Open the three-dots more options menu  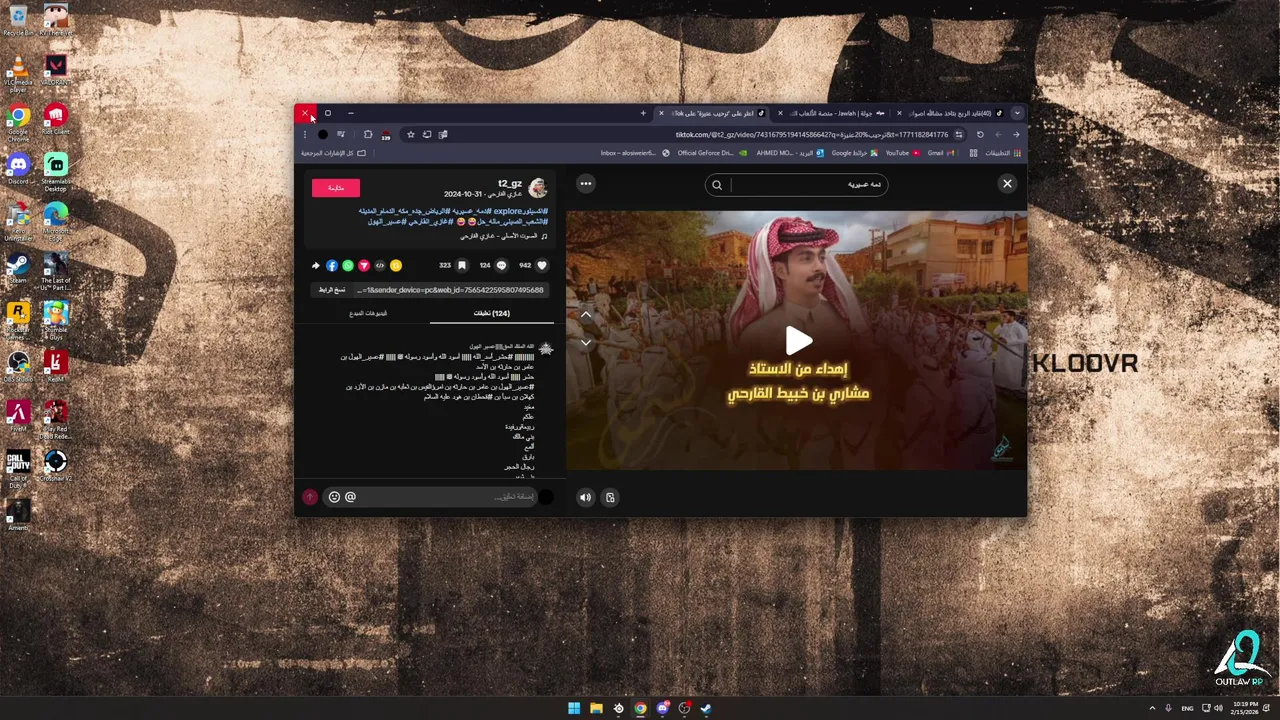[x=586, y=184]
